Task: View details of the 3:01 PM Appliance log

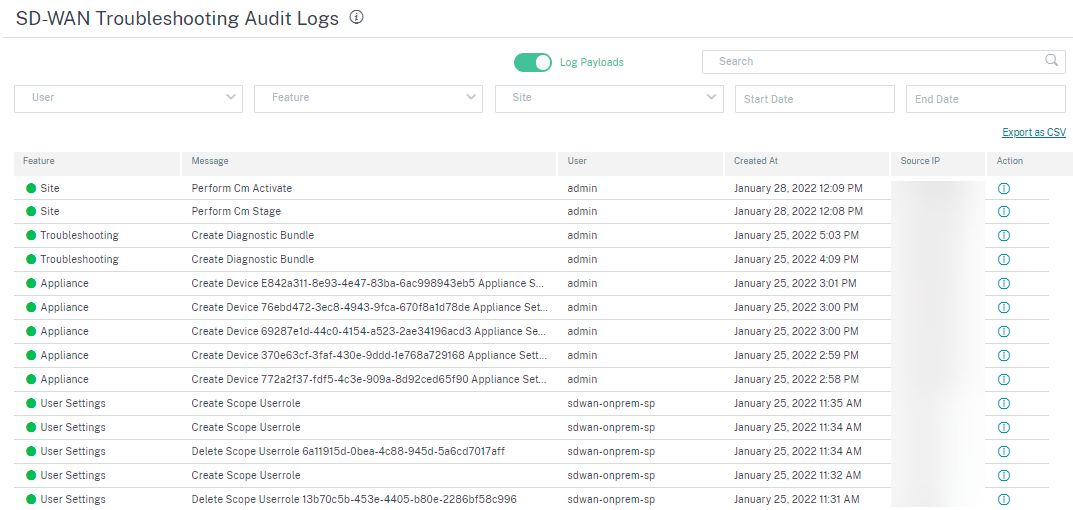Action: pyautogui.click(x=1004, y=283)
